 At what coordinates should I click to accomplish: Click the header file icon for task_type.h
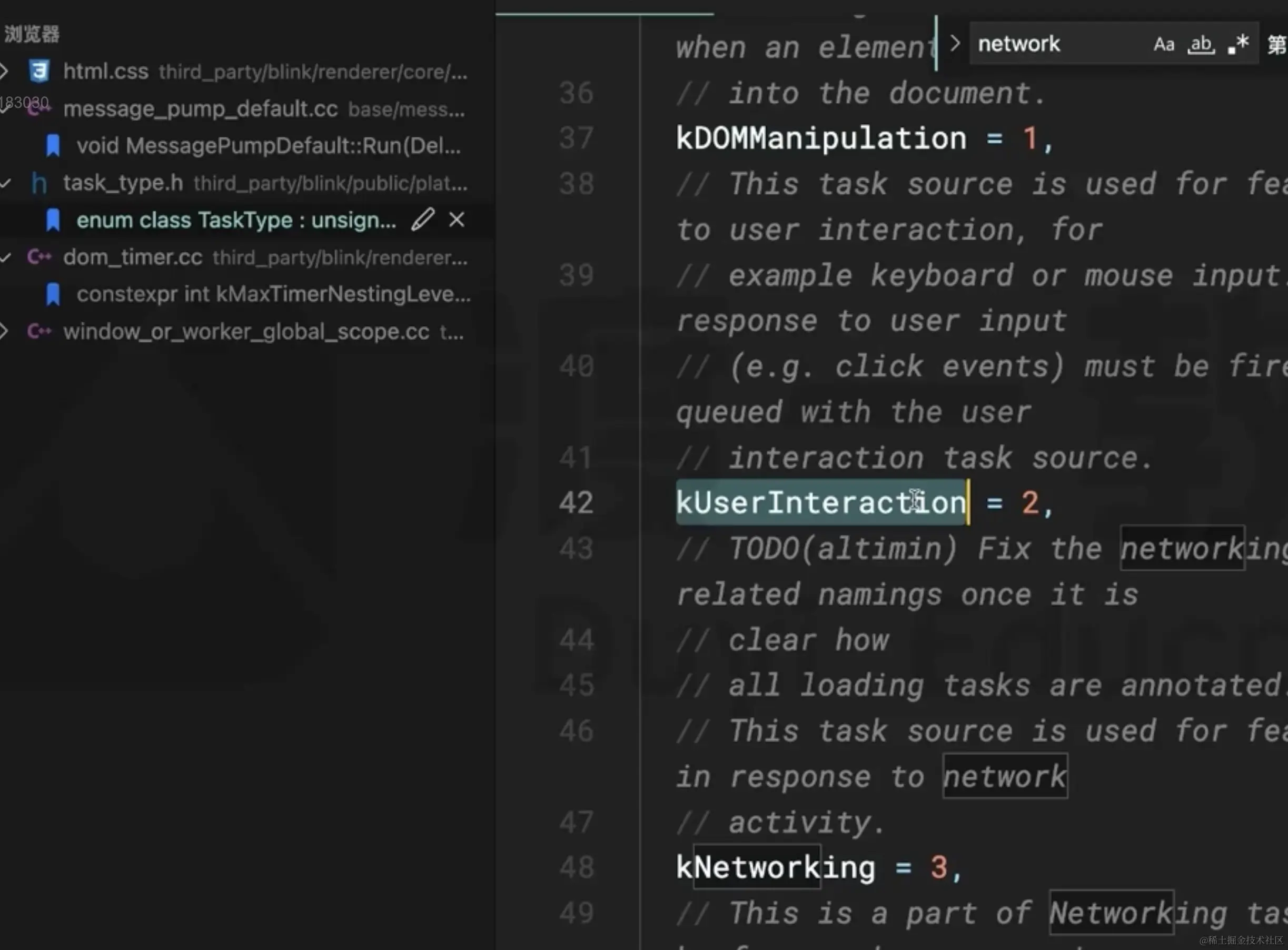pos(39,183)
